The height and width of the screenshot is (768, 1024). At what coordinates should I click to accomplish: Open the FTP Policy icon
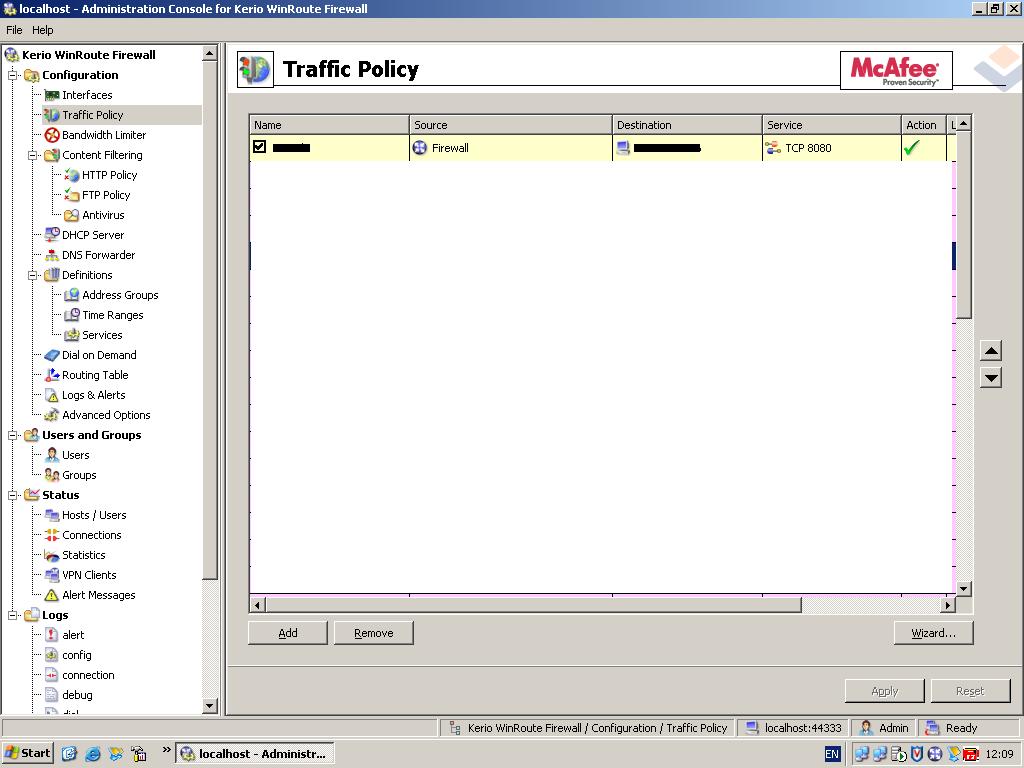coord(72,195)
